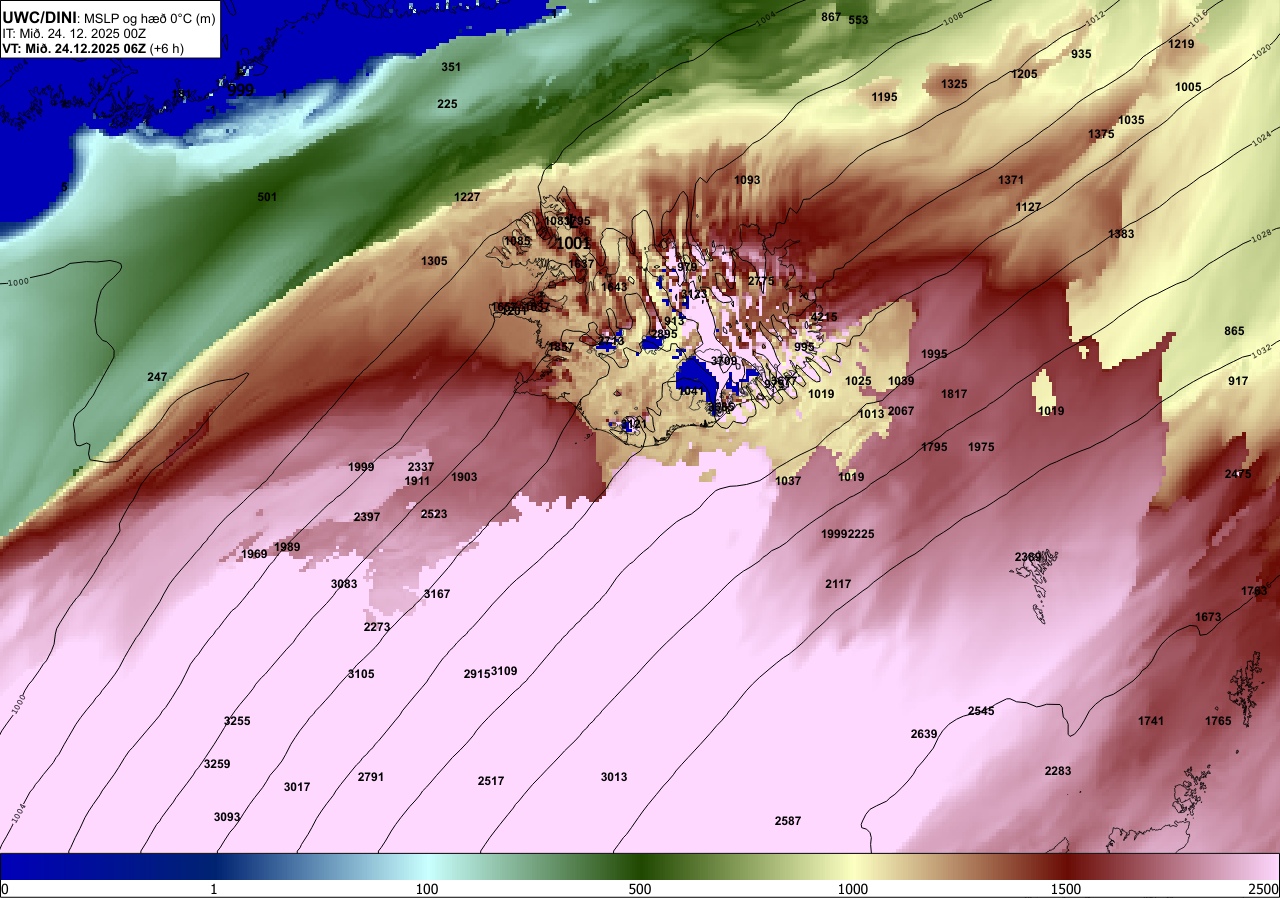Viewport: 1280px width, 898px height.
Task: Click the 1037 height value
Action: (x=788, y=481)
